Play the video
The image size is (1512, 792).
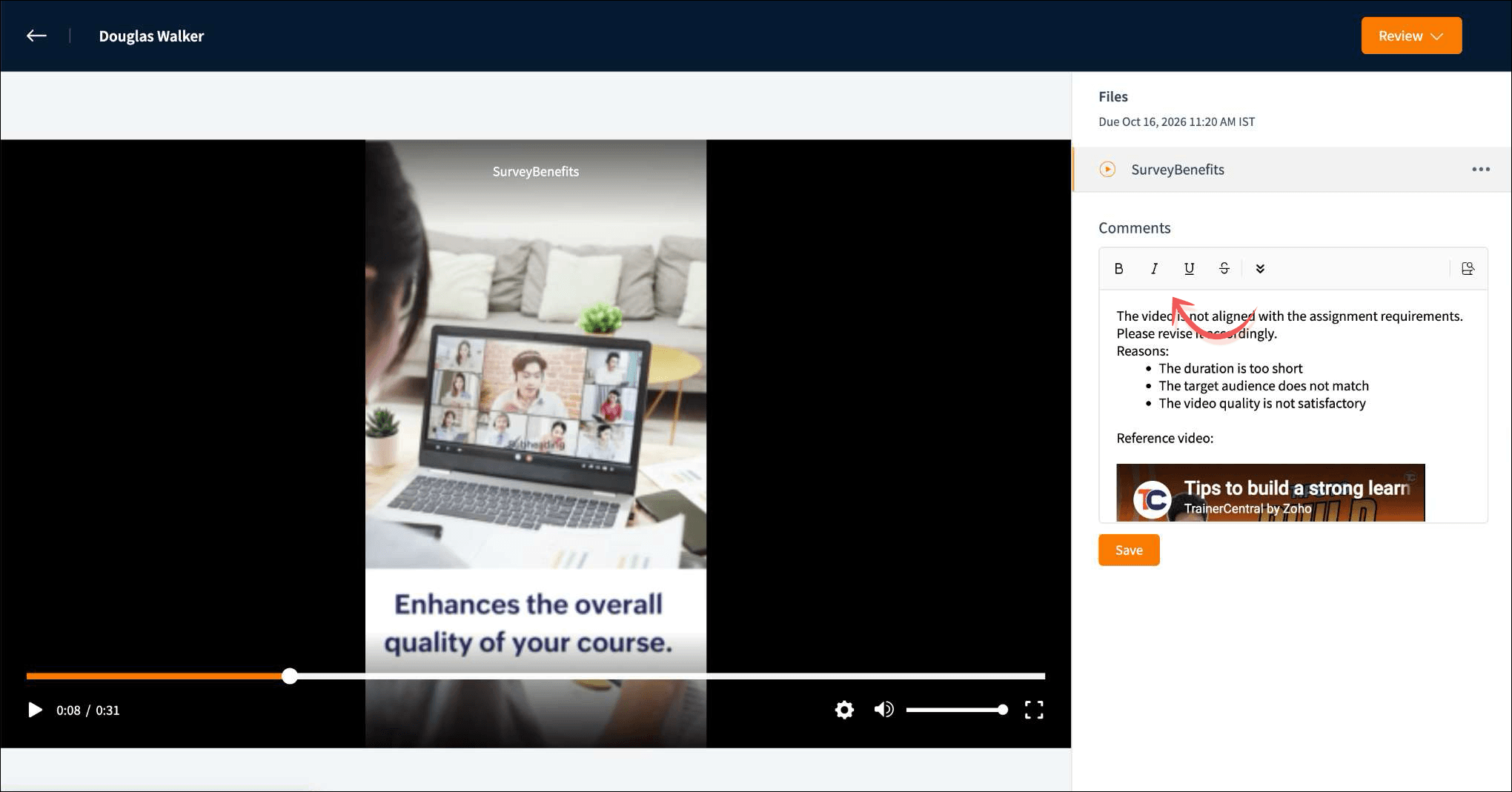click(x=35, y=710)
